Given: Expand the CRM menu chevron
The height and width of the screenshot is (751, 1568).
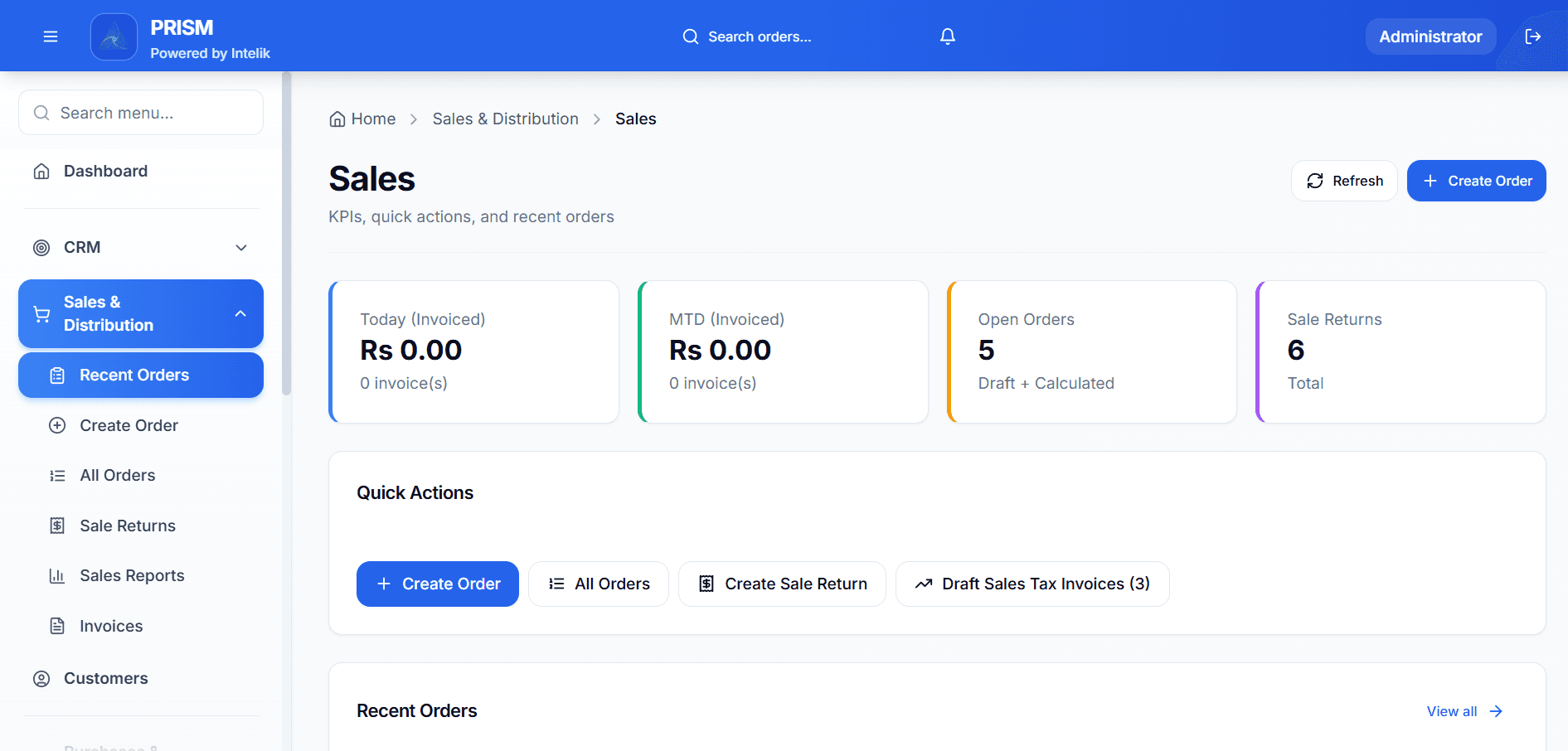Looking at the screenshot, I should [241, 248].
